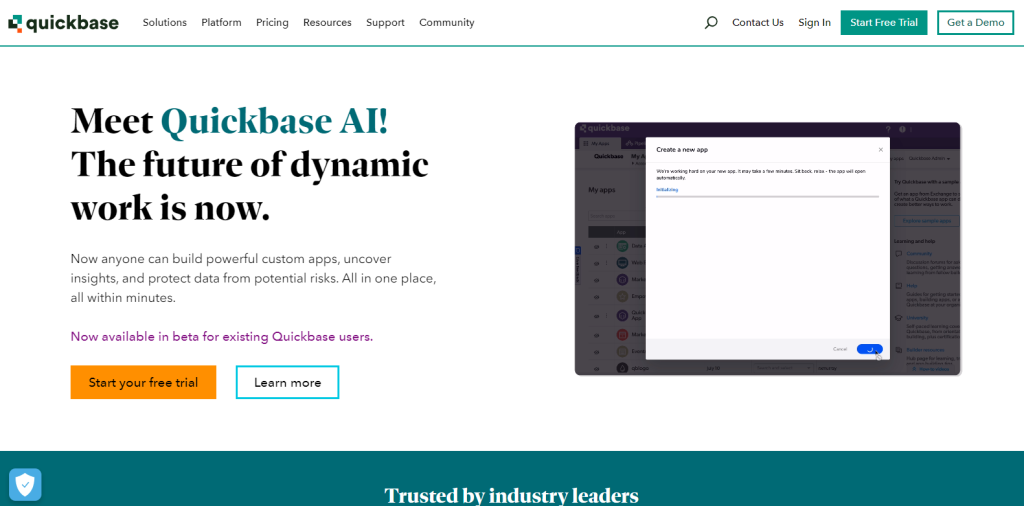
Task: Click the Data app icon in demo list
Action: tap(622, 246)
